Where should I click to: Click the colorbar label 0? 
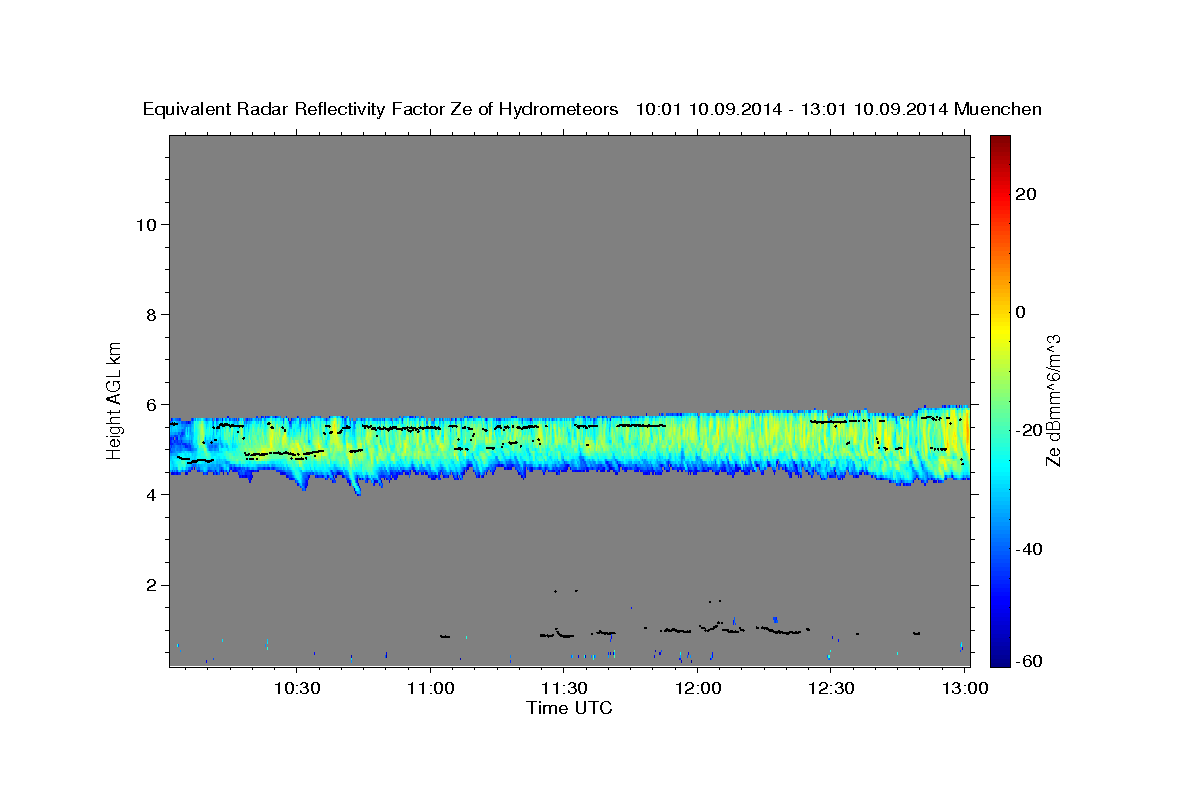tap(1020, 312)
